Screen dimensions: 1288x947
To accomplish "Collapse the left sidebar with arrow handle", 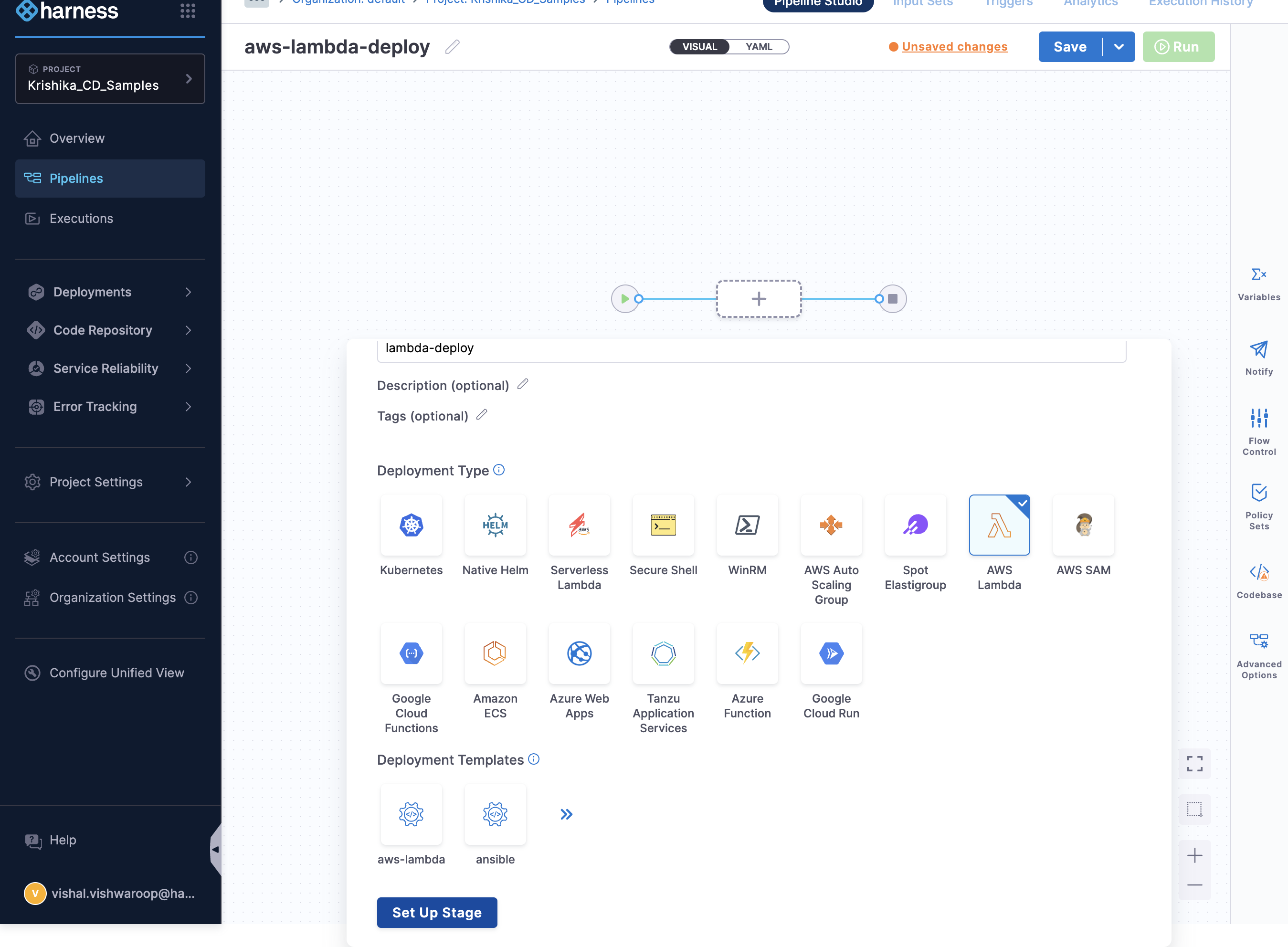I will pyautogui.click(x=215, y=849).
